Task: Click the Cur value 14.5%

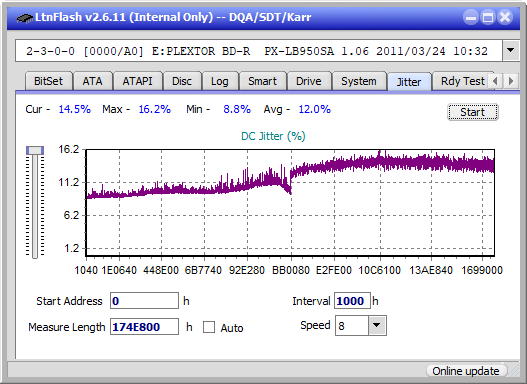Action: [75, 109]
